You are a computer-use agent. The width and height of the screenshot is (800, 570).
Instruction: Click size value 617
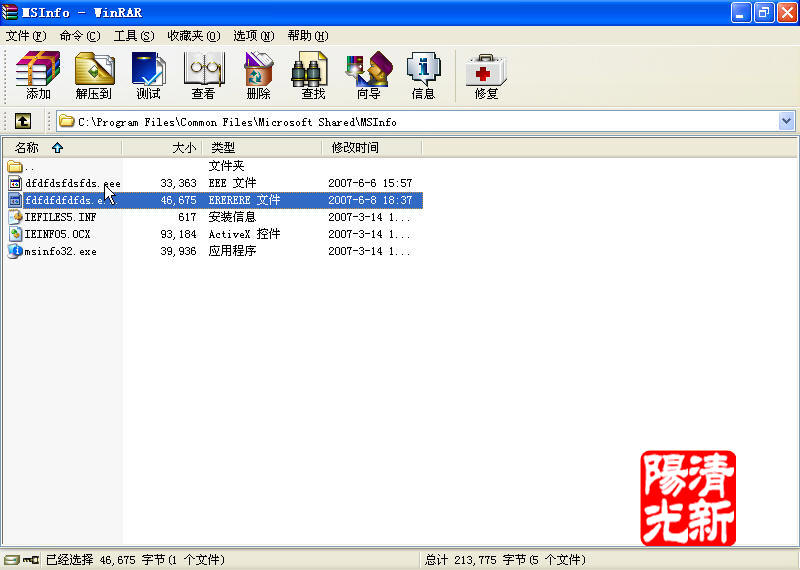187,217
